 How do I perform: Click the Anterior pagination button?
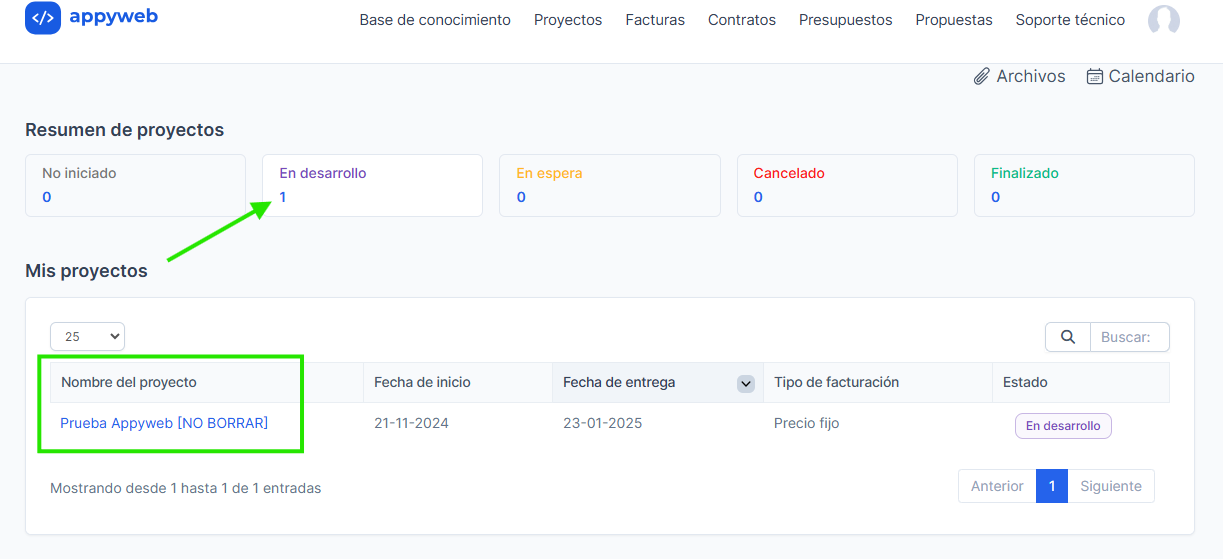[997, 486]
